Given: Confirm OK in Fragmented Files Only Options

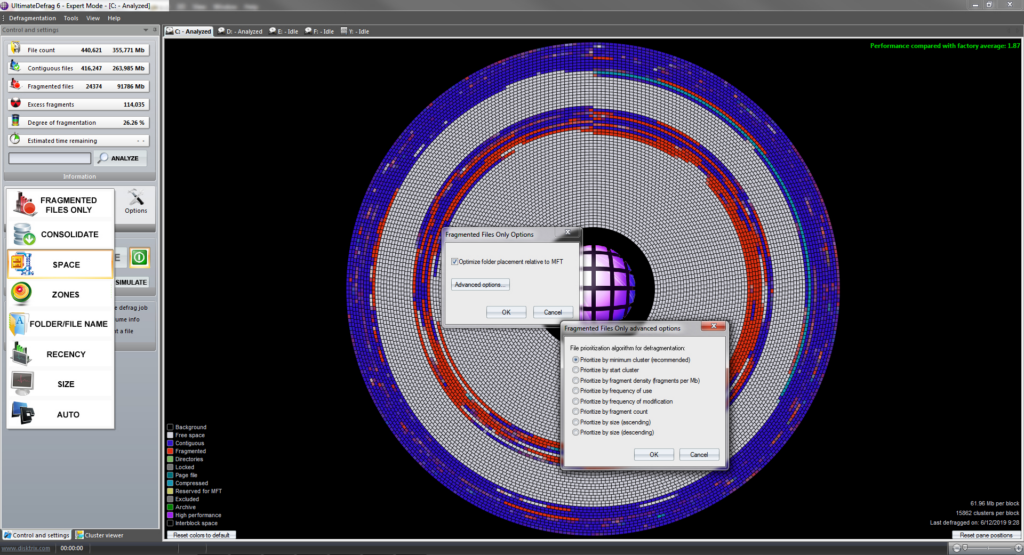Looking at the screenshot, I should point(506,312).
